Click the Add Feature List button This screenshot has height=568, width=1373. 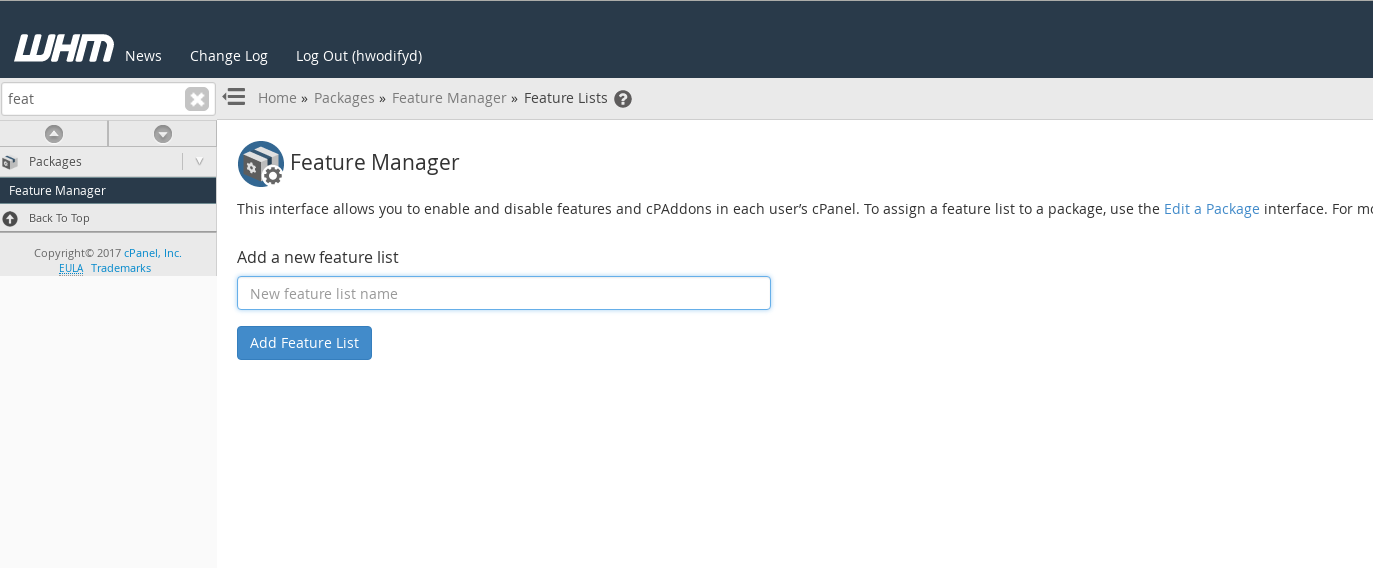304,343
